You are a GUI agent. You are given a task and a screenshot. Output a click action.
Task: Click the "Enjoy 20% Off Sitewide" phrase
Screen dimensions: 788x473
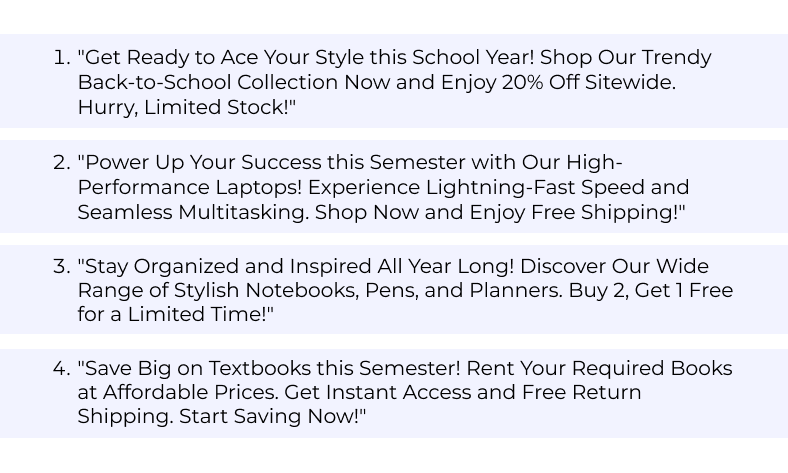[x=557, y=82]
